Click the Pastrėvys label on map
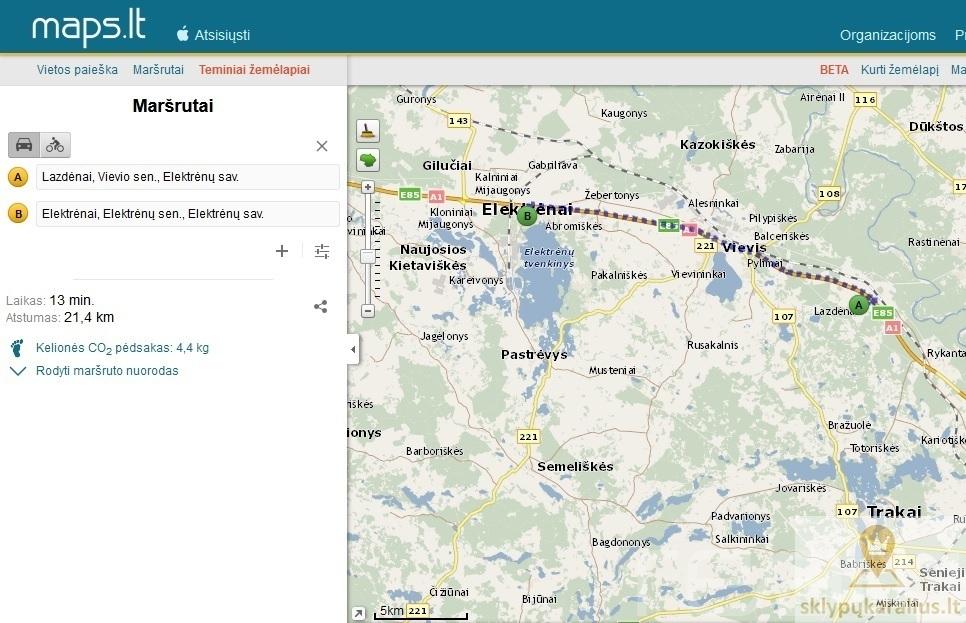The image size is (966, 623). (x=534, y=354)
